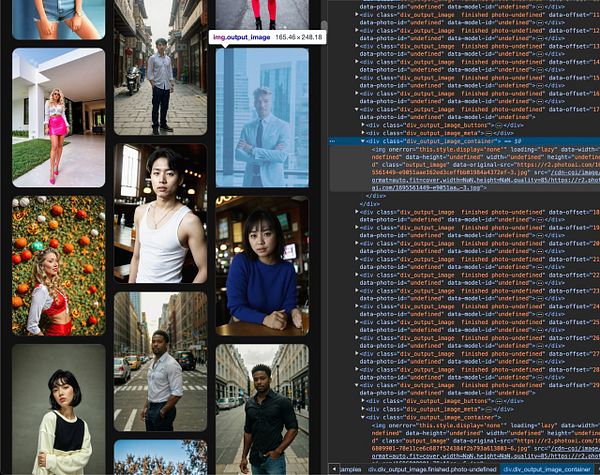Open cropped photo showing red leggings and black boots
This screenshot has height=475, width=600.
tap(262, 15)
